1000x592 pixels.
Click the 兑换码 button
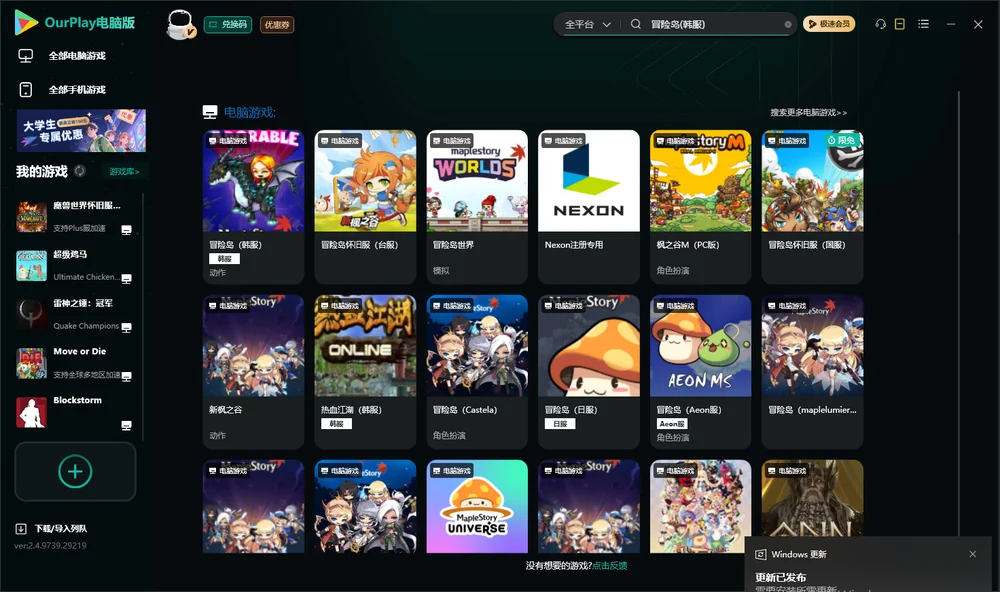tap(228, 25)
